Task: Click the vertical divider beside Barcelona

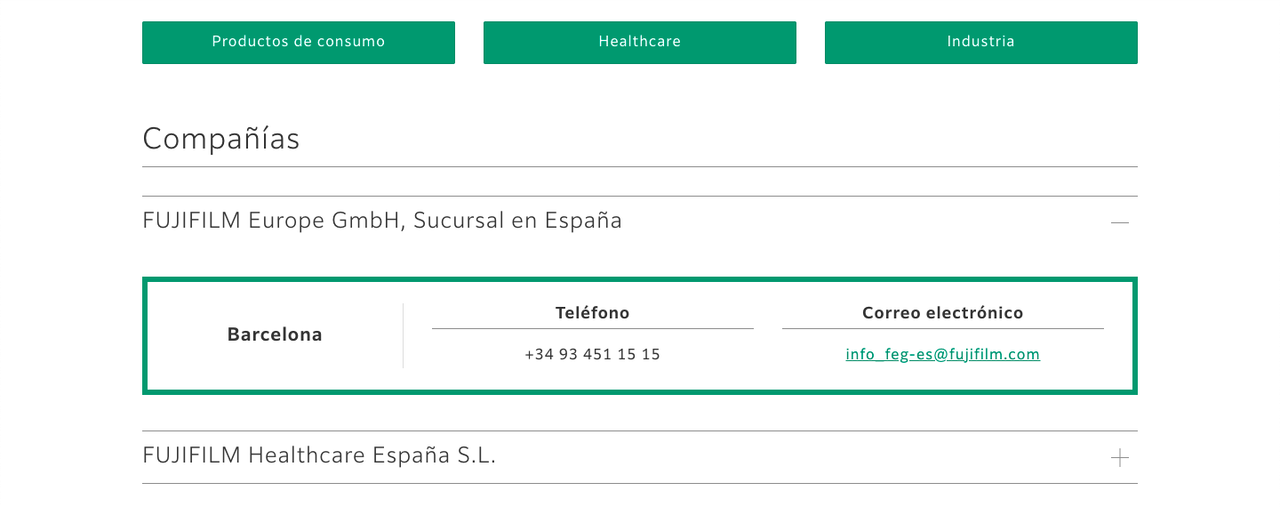Action: (x=403, y=335)
